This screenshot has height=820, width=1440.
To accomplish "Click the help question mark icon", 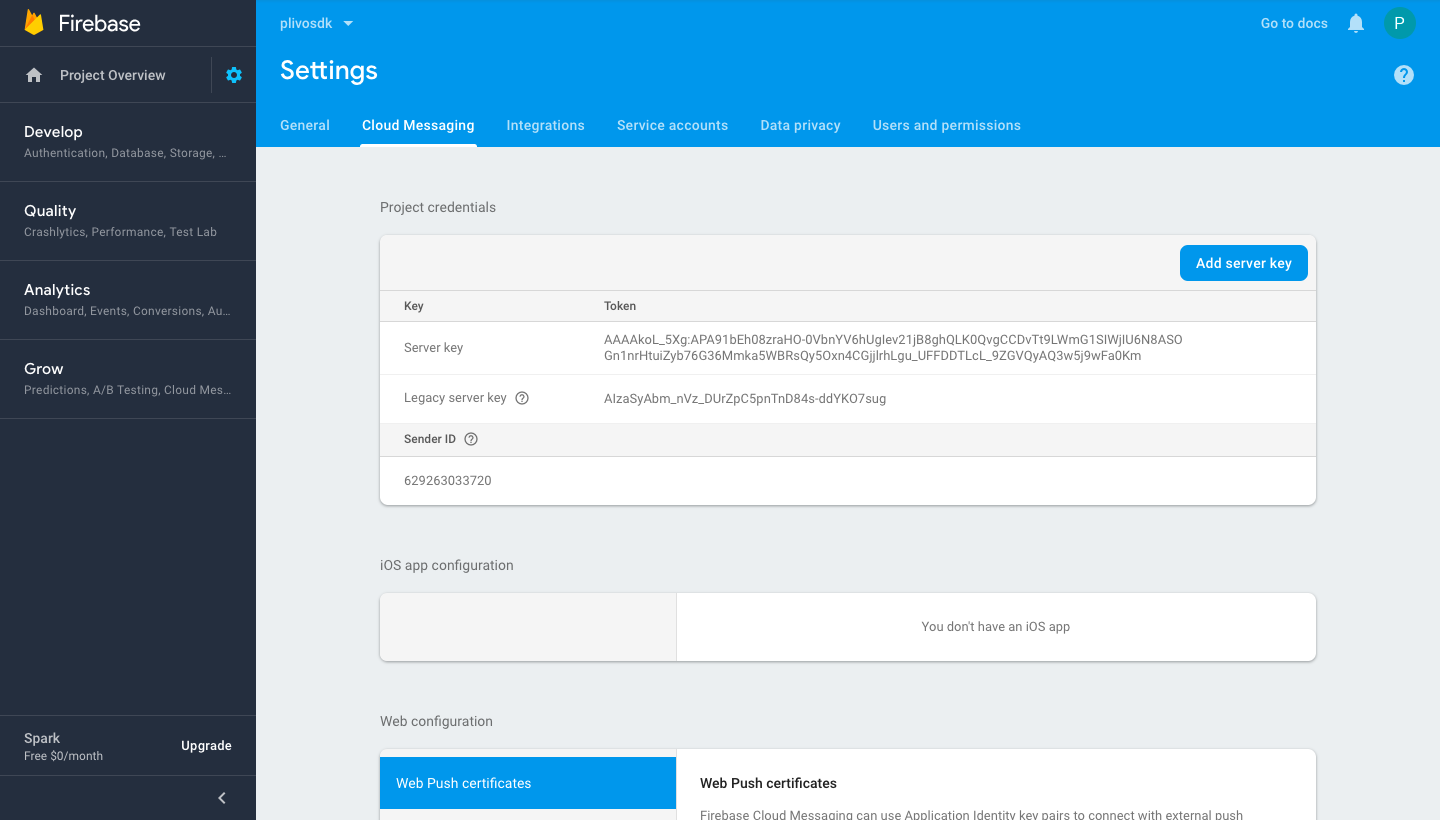I will click(1404, 75).
